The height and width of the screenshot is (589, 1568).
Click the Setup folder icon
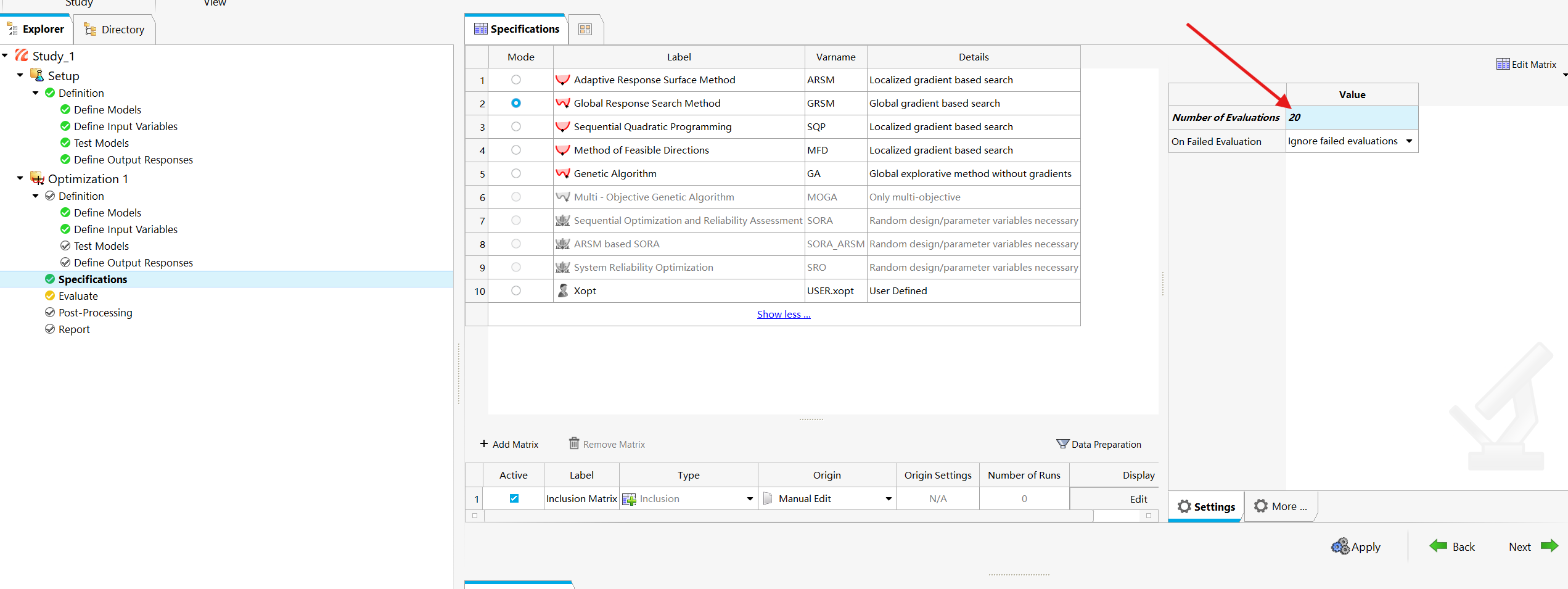tap(37, 75)
